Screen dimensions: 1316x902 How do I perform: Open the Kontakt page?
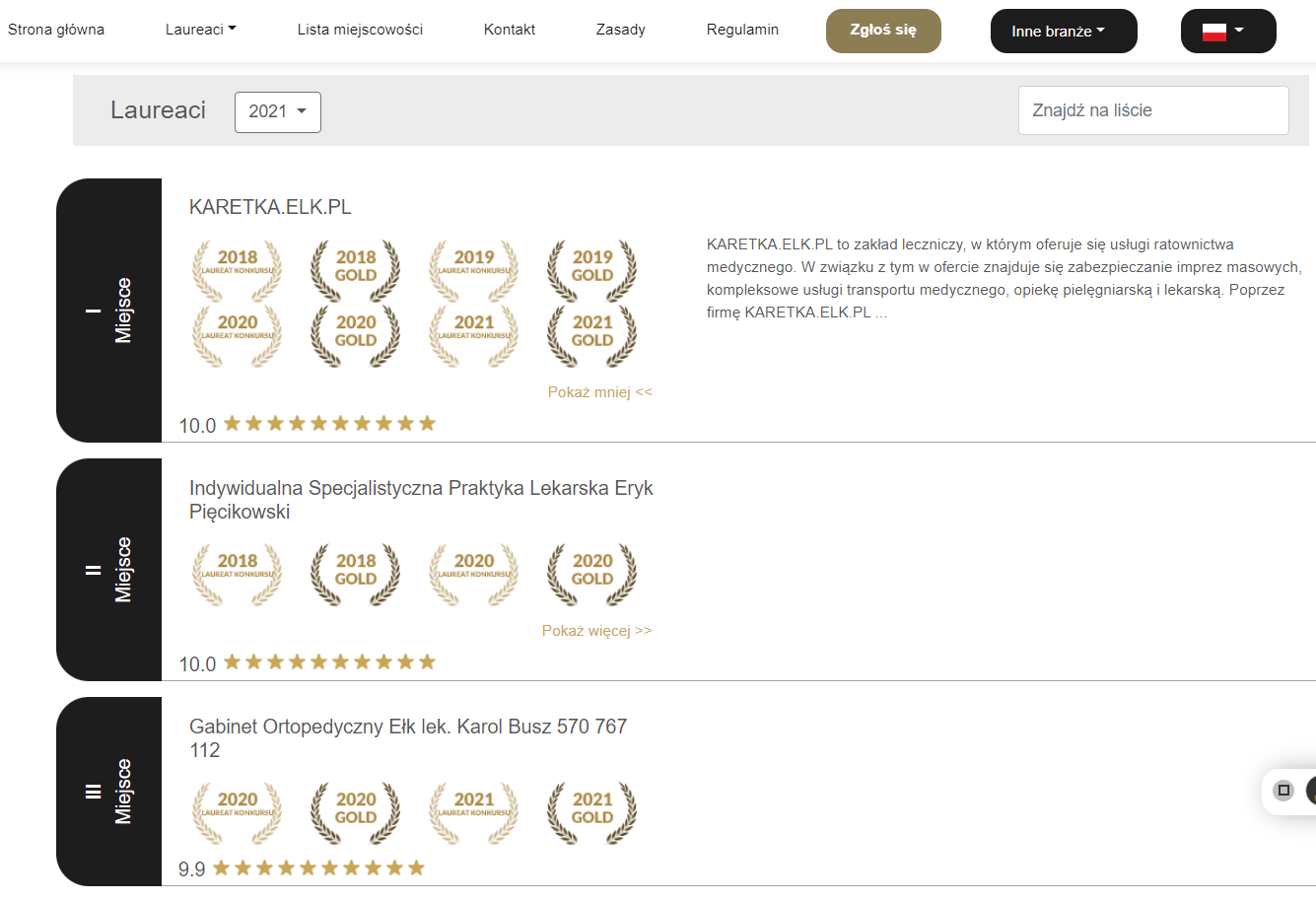[510, 30]
